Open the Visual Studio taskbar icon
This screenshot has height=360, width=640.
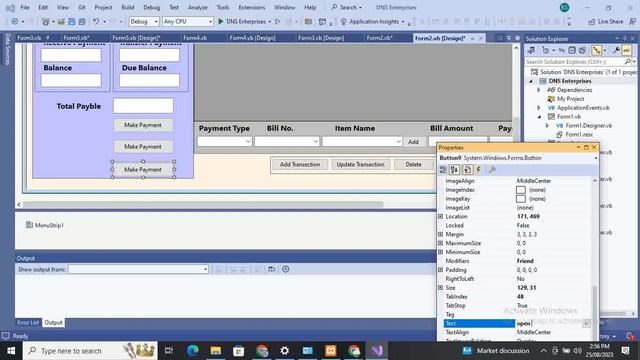pos(377,351)
